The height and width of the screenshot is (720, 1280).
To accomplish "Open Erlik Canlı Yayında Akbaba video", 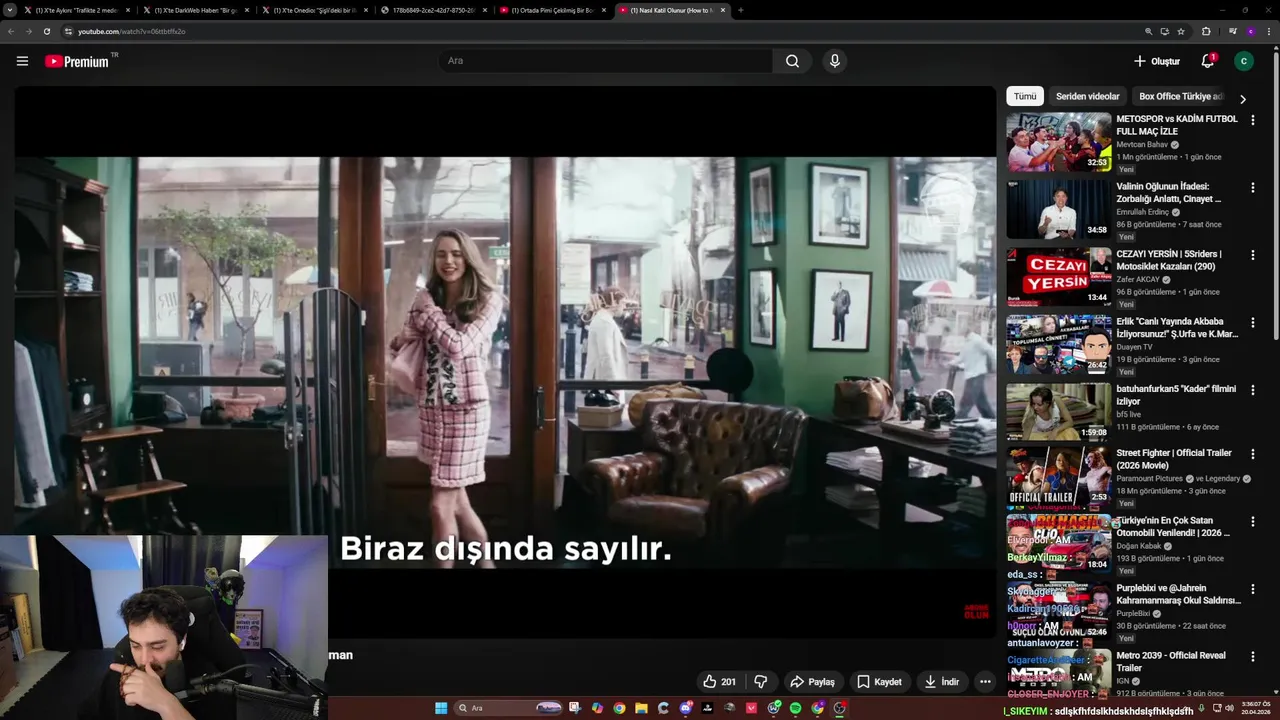I will (x=1177, y=328).
